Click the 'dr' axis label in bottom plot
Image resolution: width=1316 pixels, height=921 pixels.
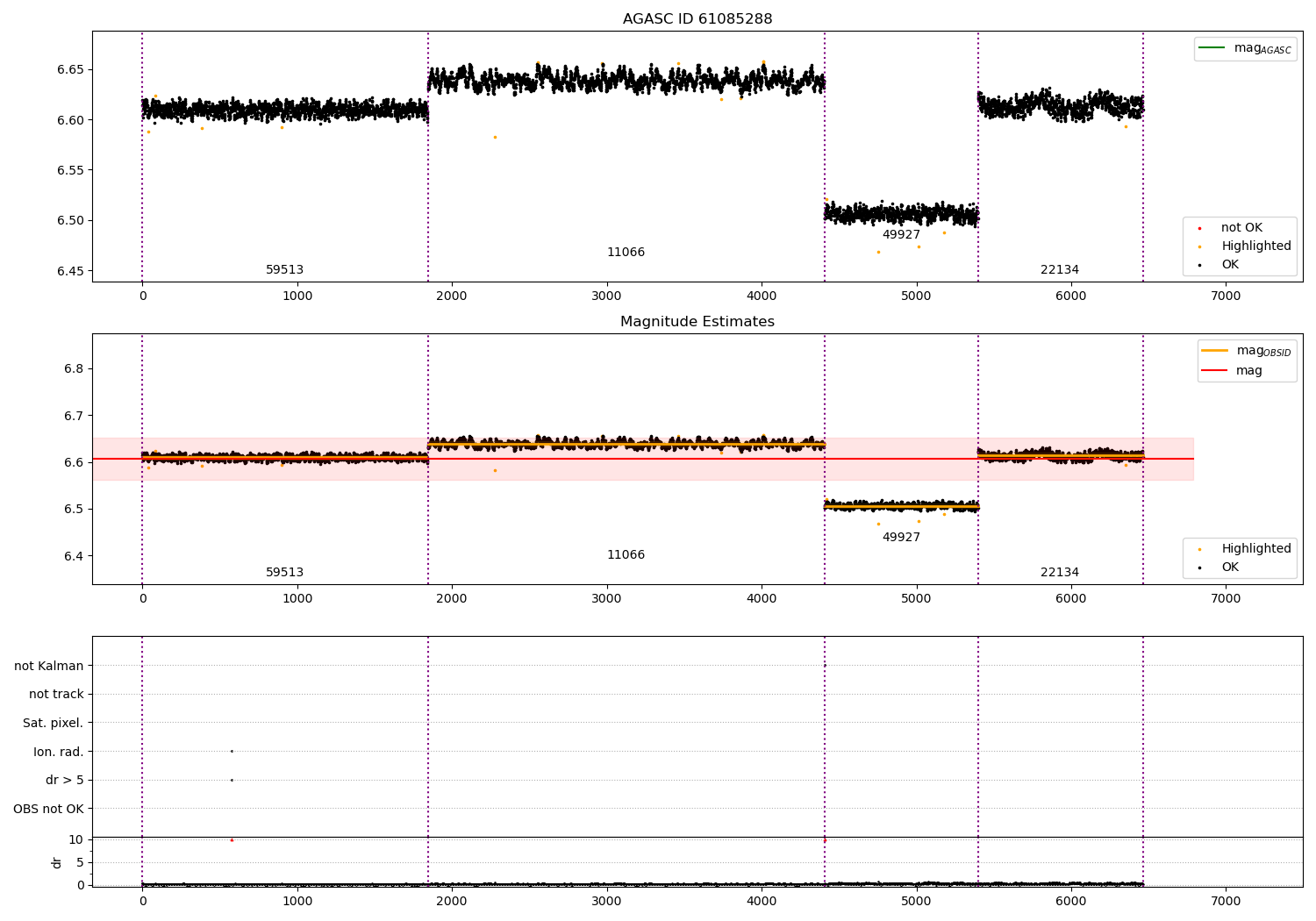tap(57, 863)
